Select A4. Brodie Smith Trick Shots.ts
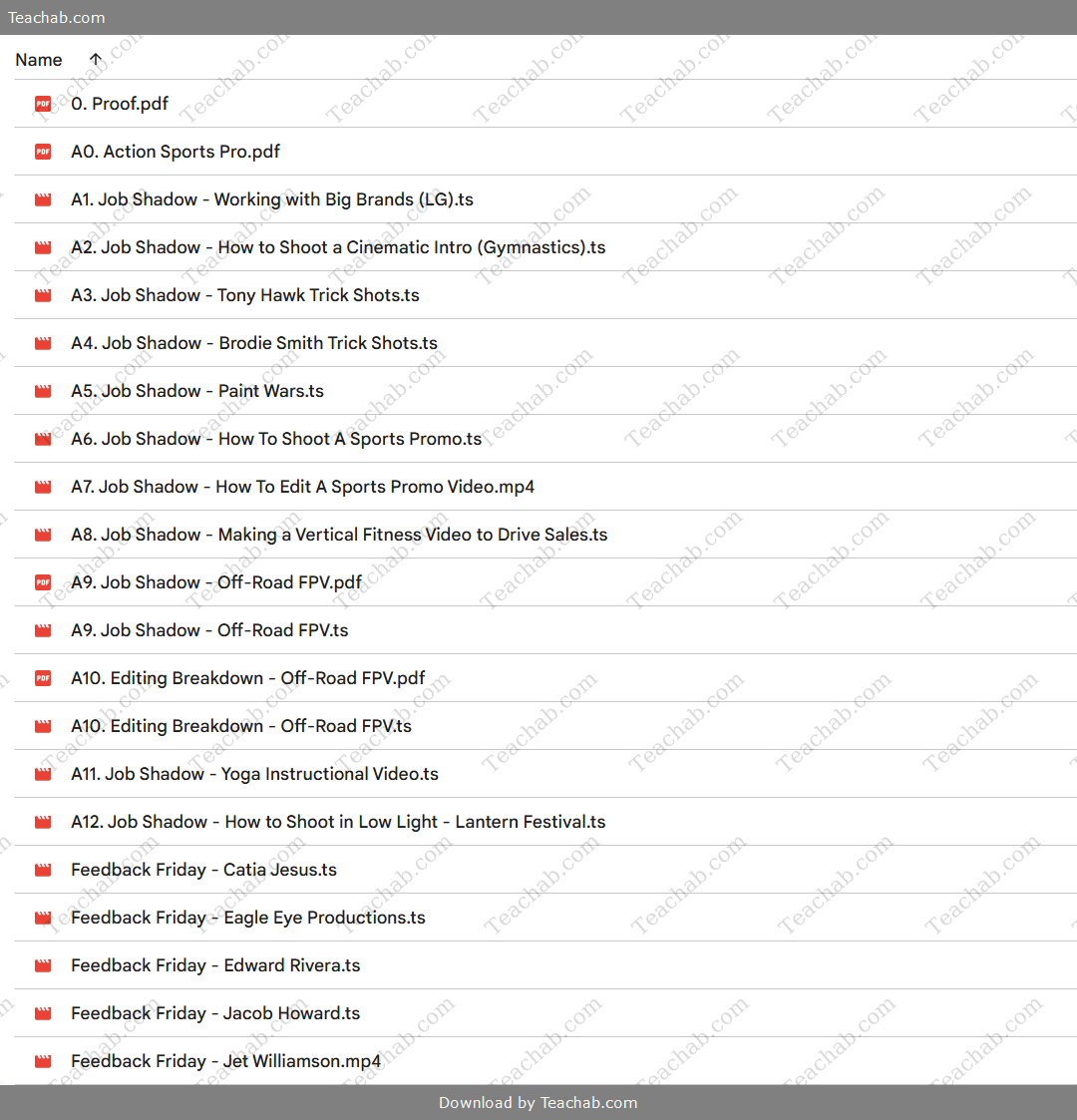1077x1120 pixels. (254, 343)
